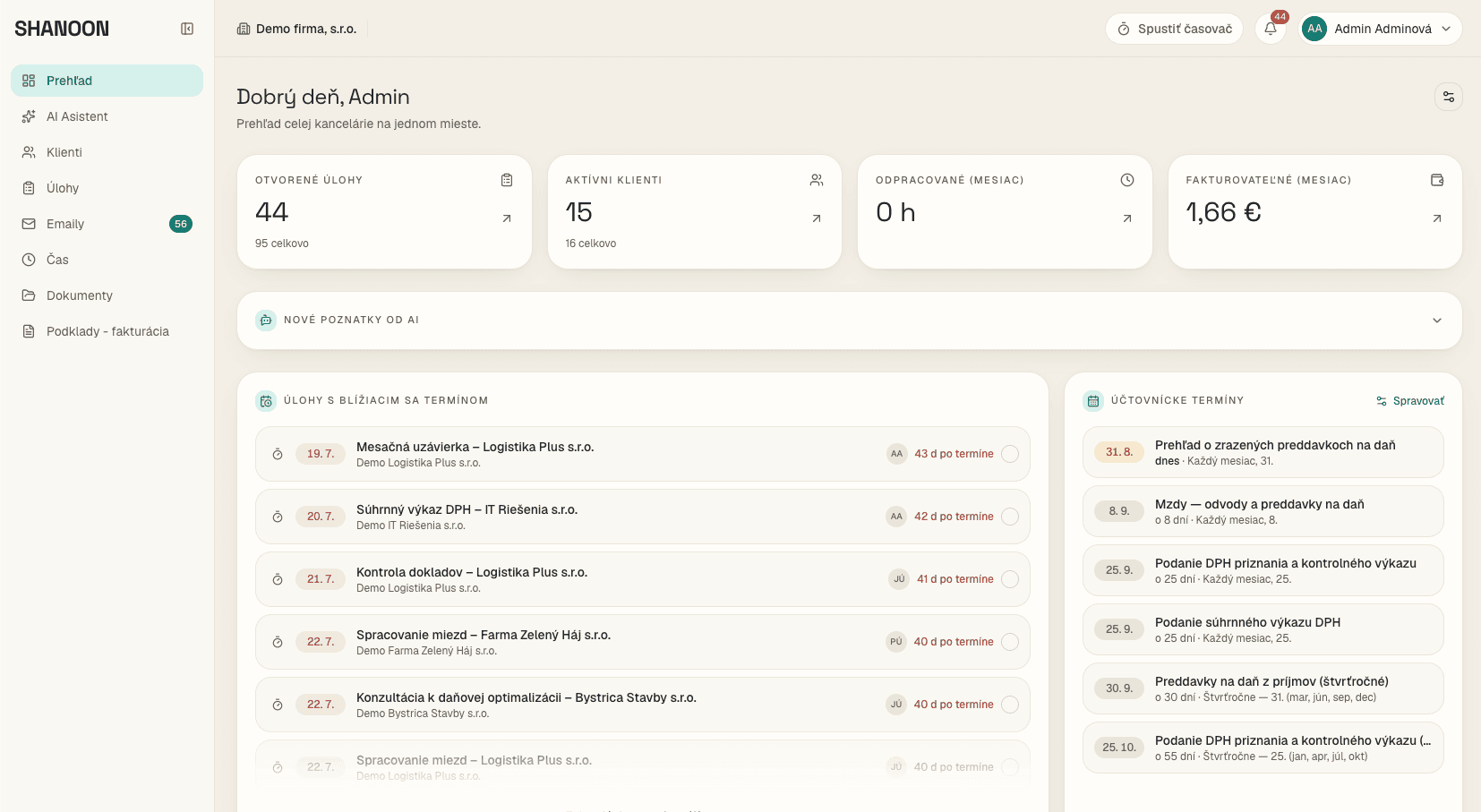Click JÚ avatar on Kontrola dokladov row
This screenshot has height=812, width=1481.
(x=899, y=579)
